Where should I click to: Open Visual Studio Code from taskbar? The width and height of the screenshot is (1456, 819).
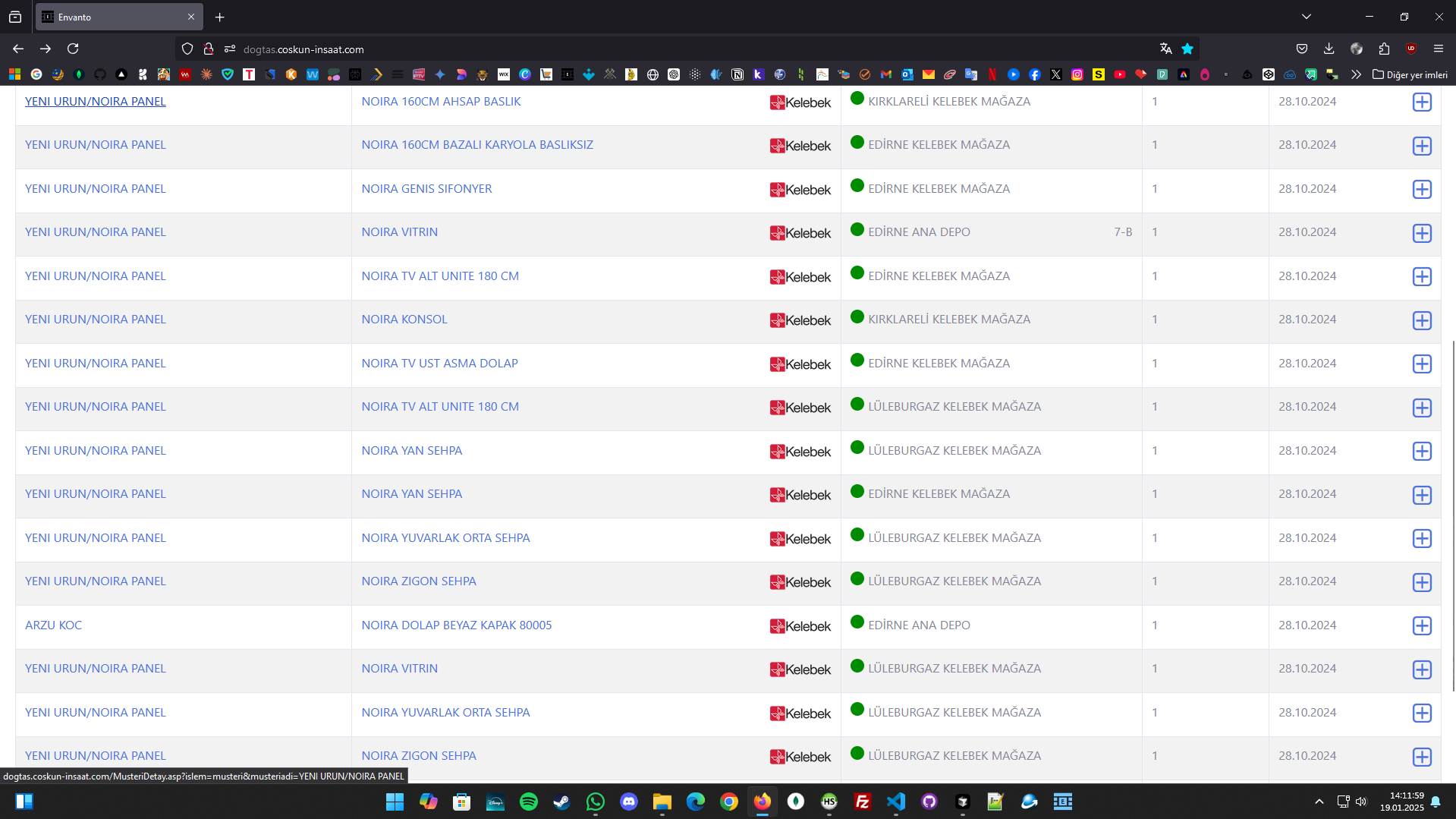[x=895, y=802]
